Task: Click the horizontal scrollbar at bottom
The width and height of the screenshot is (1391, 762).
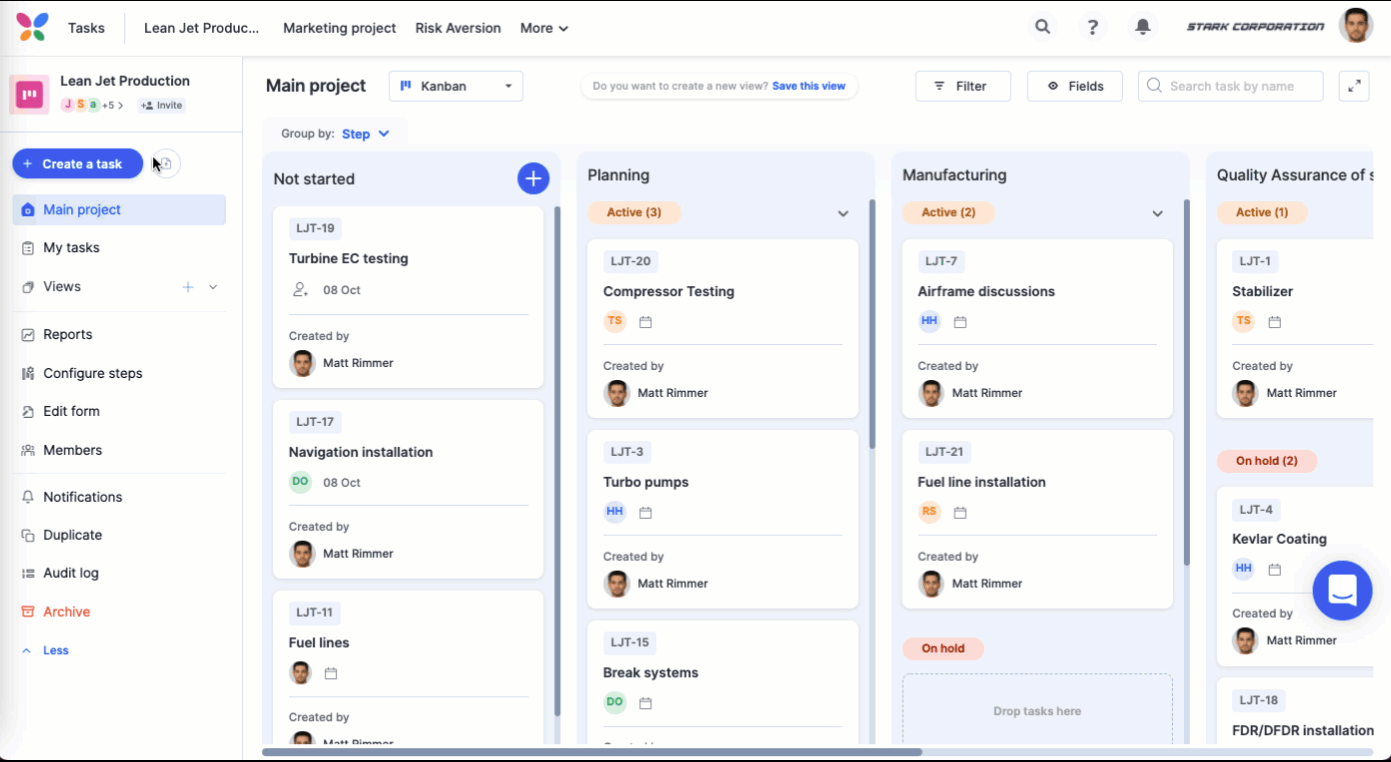Action: click(x=592, y=751)
